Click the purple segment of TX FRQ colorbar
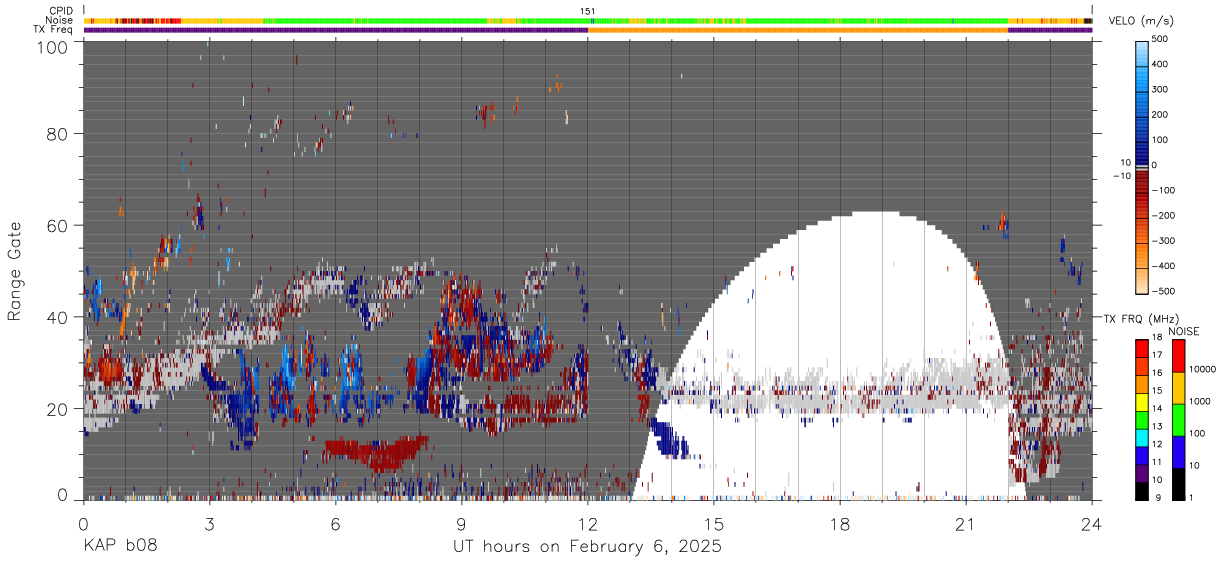Screen dimensions: 1228x567 [1142, 473]
